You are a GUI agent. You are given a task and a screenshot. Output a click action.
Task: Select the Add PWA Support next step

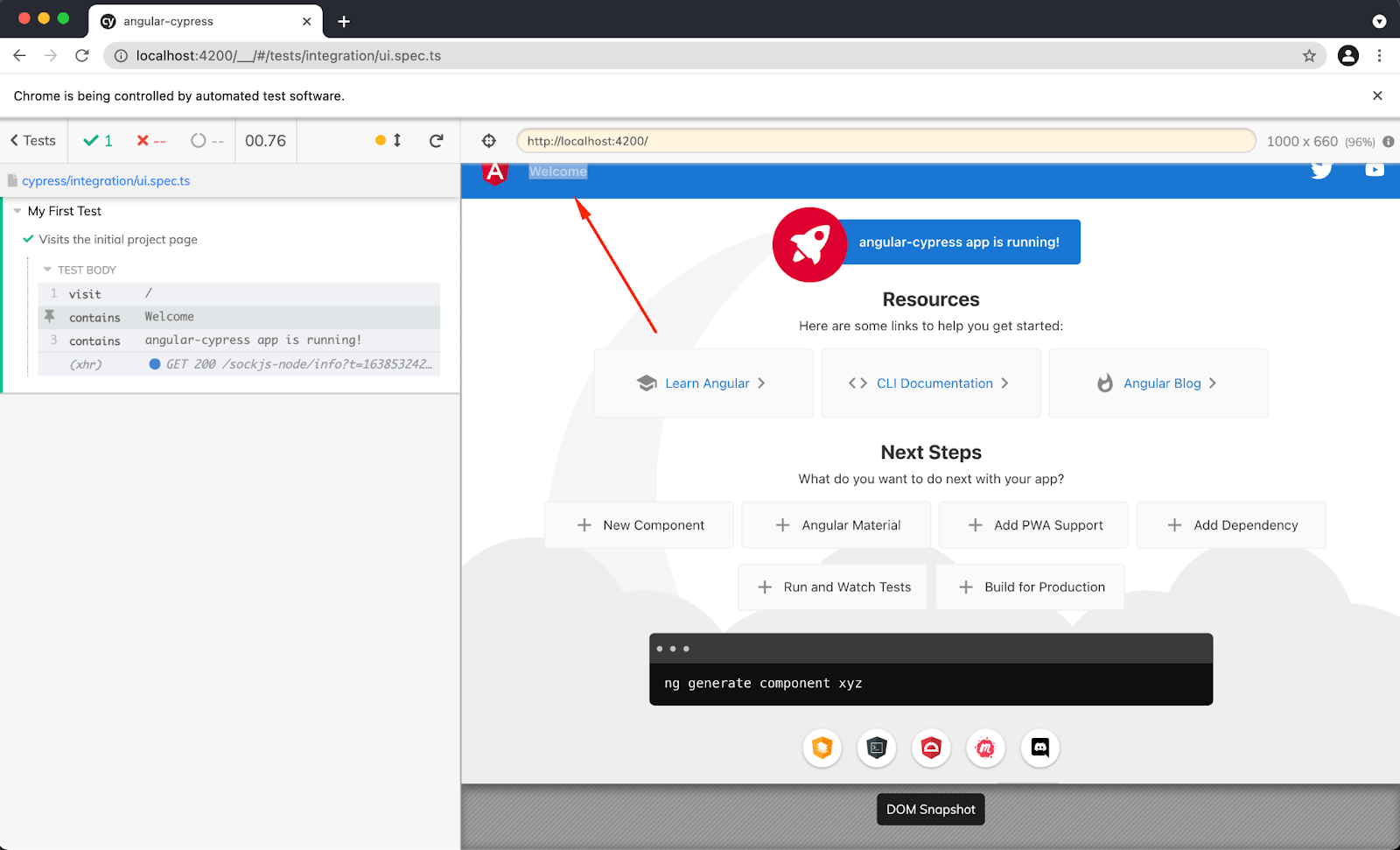1033,525
